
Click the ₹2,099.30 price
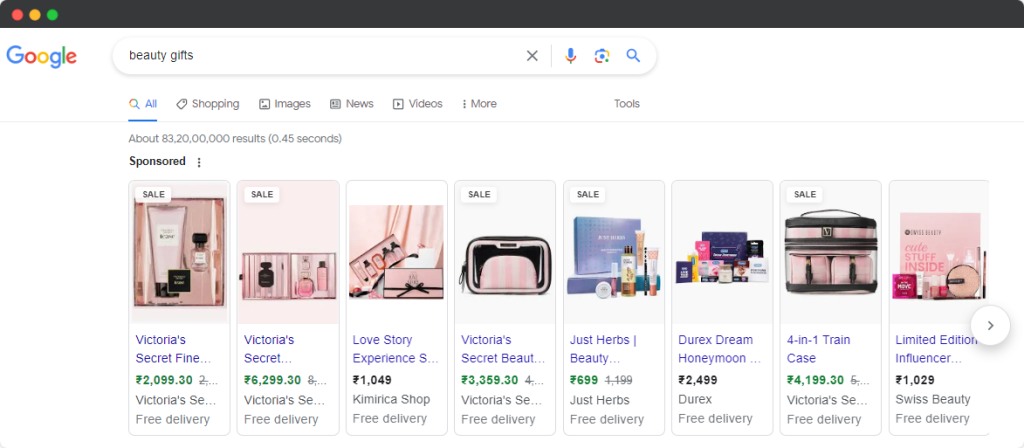click(164, 380)
